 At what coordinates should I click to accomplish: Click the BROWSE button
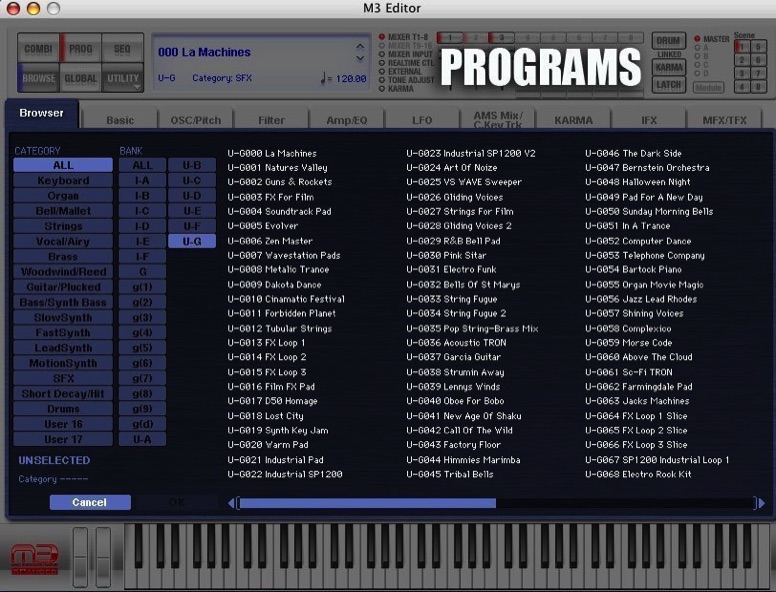[39, 78]
